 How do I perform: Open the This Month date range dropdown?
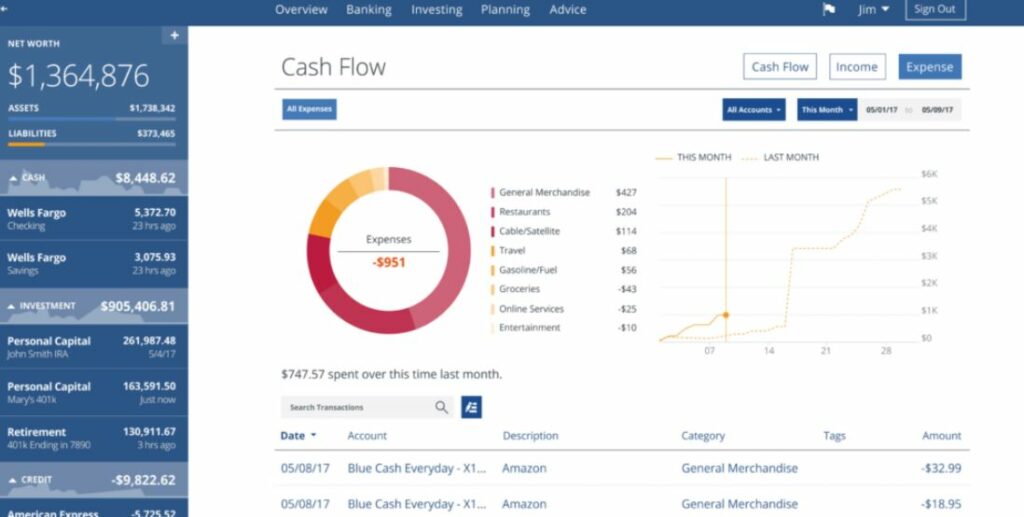tap(827, 110)
